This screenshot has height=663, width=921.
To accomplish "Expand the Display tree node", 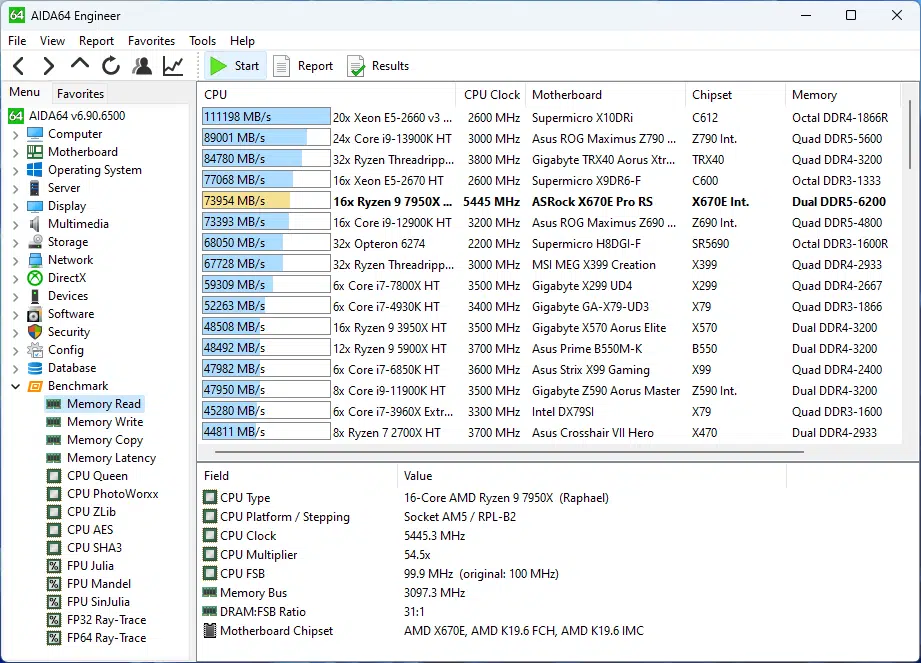I will click(16, 206).
